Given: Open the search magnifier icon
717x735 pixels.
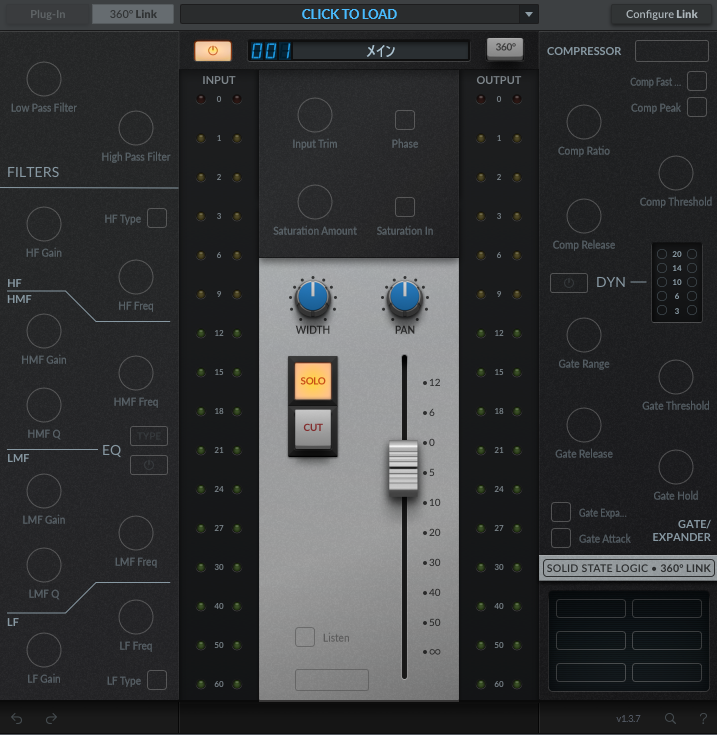Looking at the screenshot, I should coord(671,718).
